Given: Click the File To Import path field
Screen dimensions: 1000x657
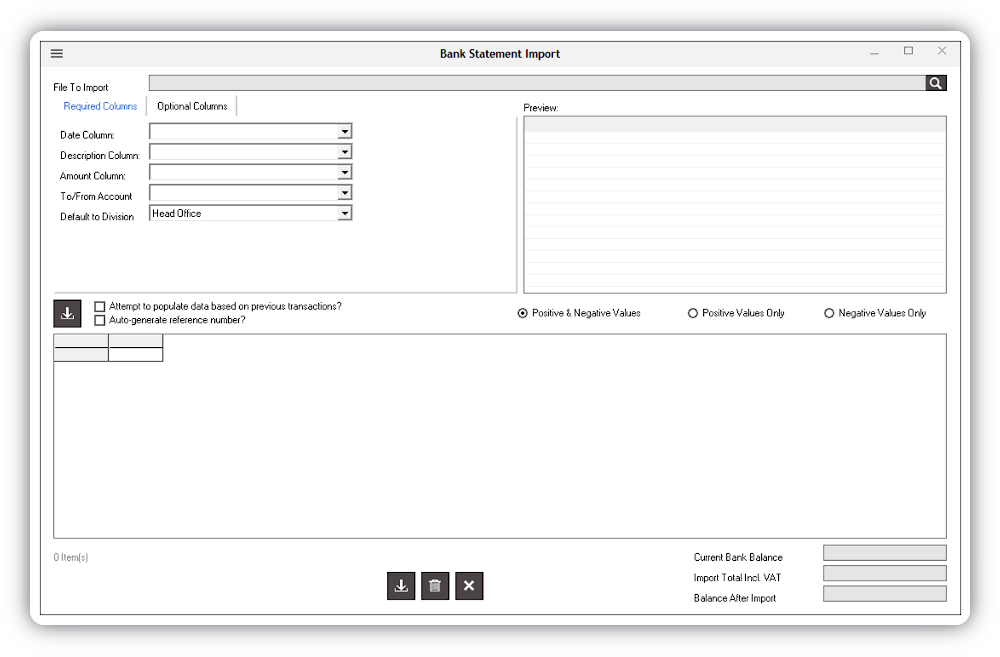Looking at the screenshot, I should (537, 83).
